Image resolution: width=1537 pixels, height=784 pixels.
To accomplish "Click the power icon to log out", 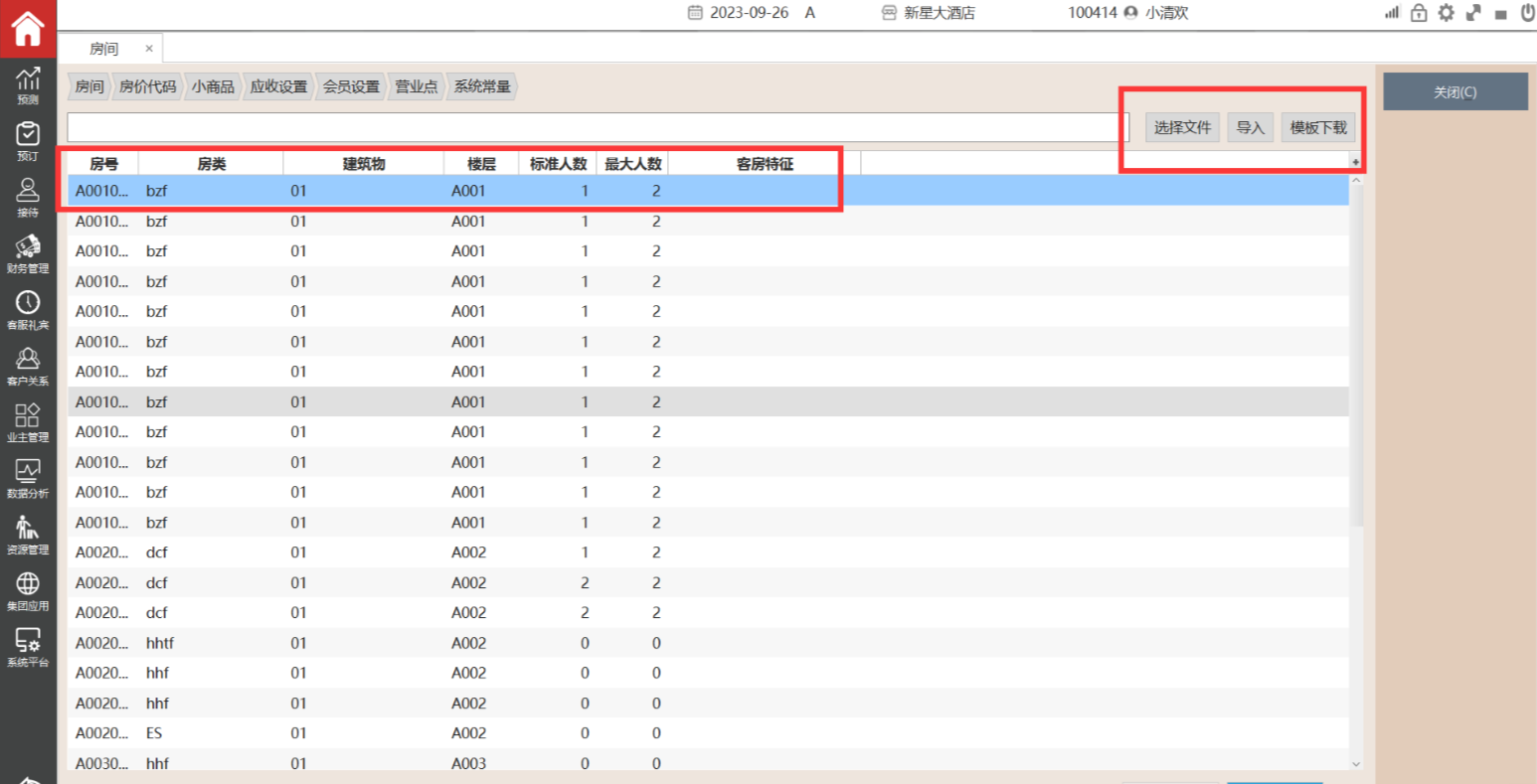I will tap(1528, 13).
